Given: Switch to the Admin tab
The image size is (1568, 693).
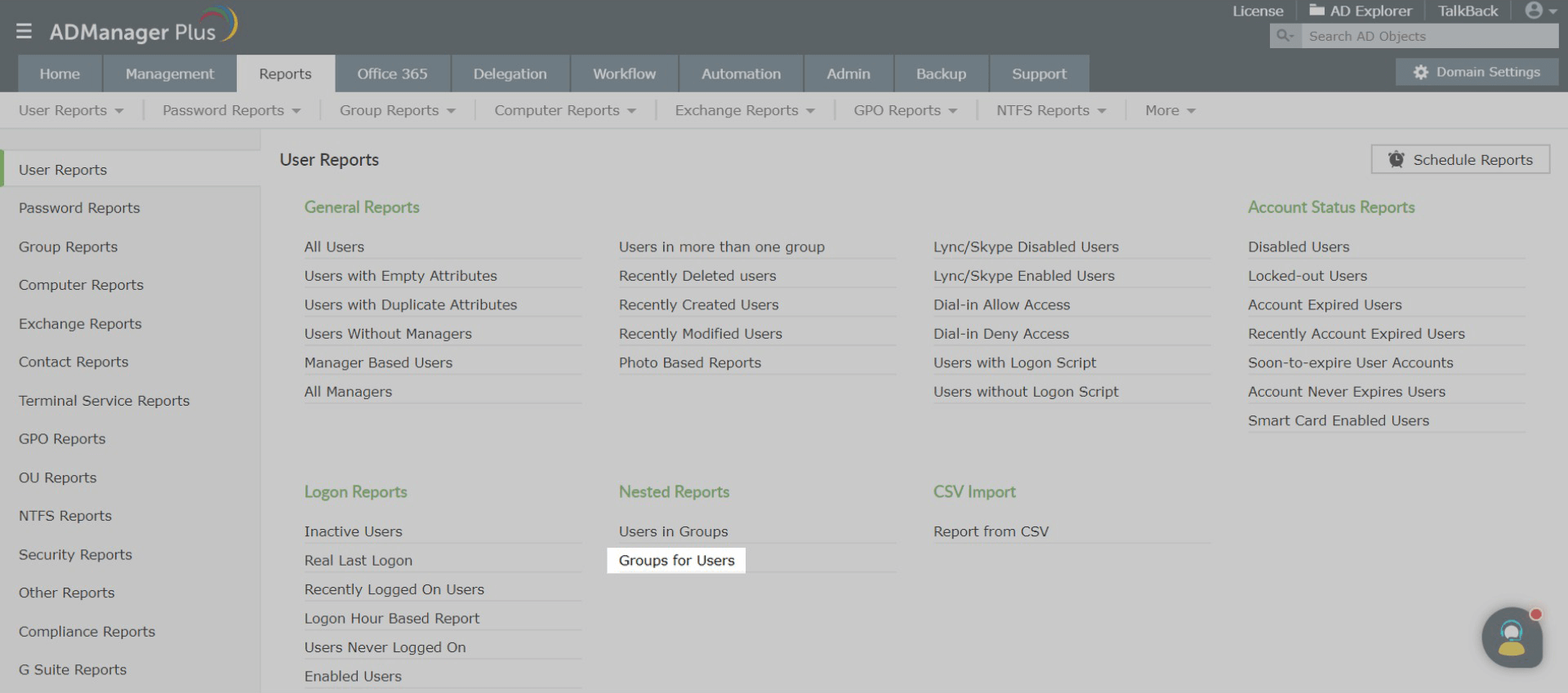Looking at the screenshot, I should tap(849, 73).
